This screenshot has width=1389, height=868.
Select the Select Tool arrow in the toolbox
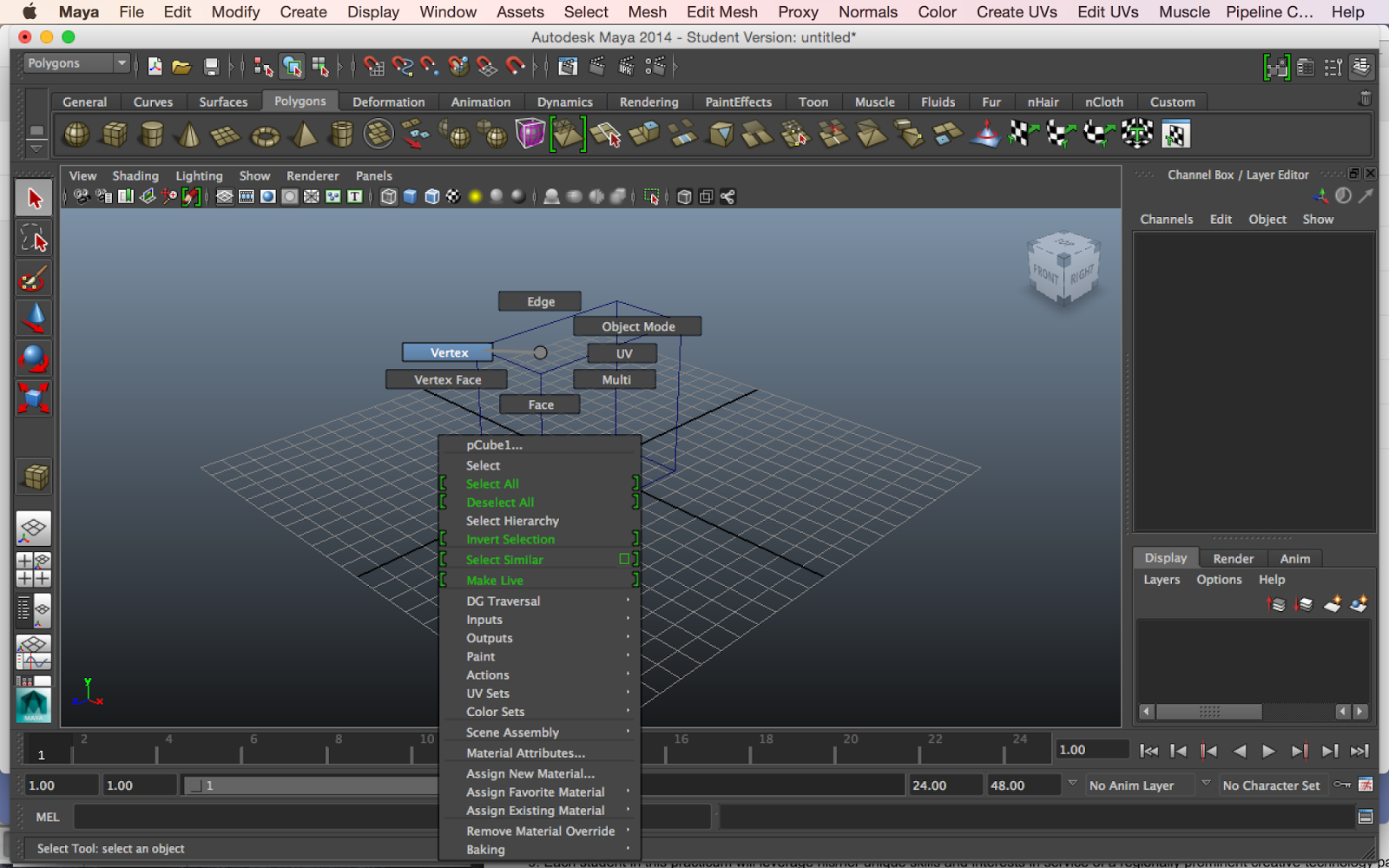34,199
